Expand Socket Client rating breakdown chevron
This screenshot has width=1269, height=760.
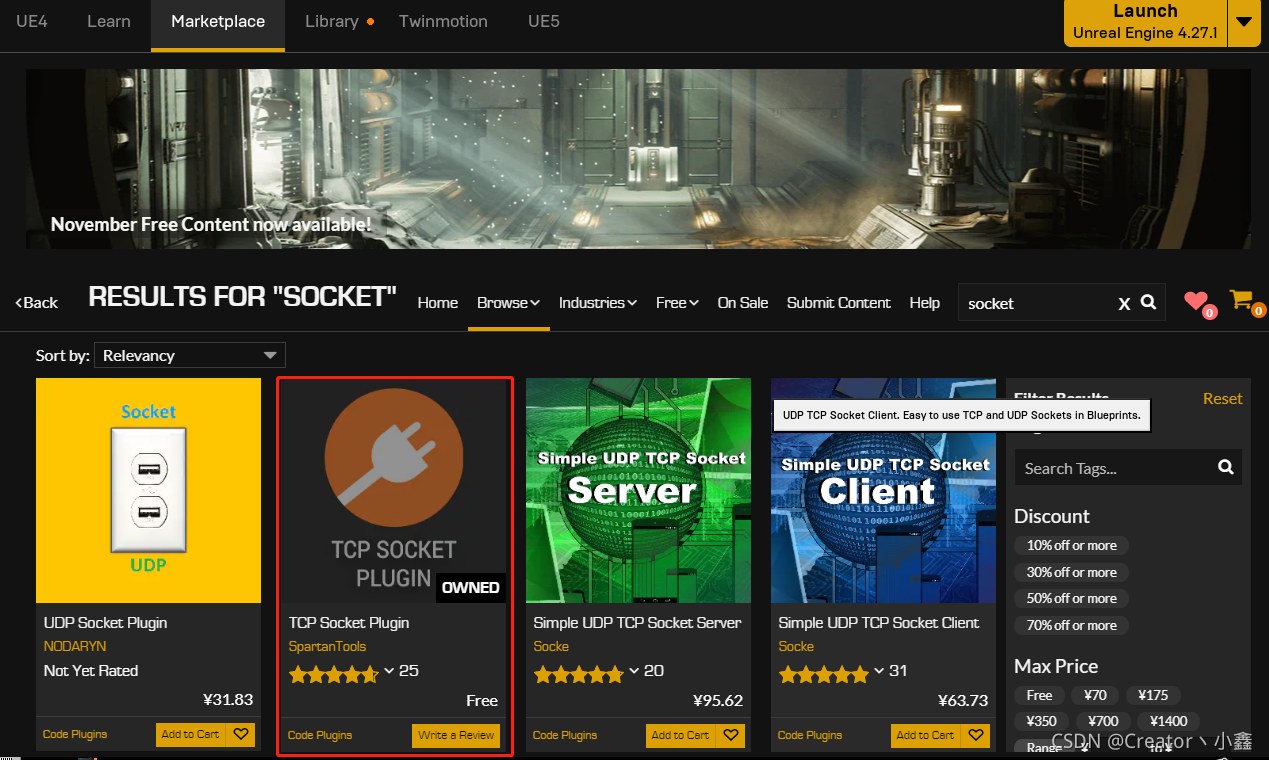point(878,671)
